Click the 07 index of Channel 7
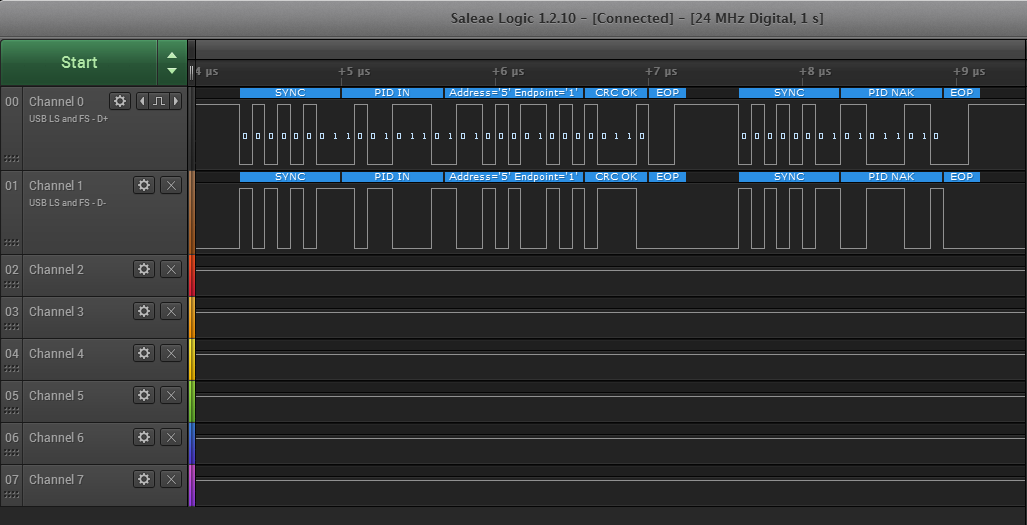 click(x=12, y=479)
